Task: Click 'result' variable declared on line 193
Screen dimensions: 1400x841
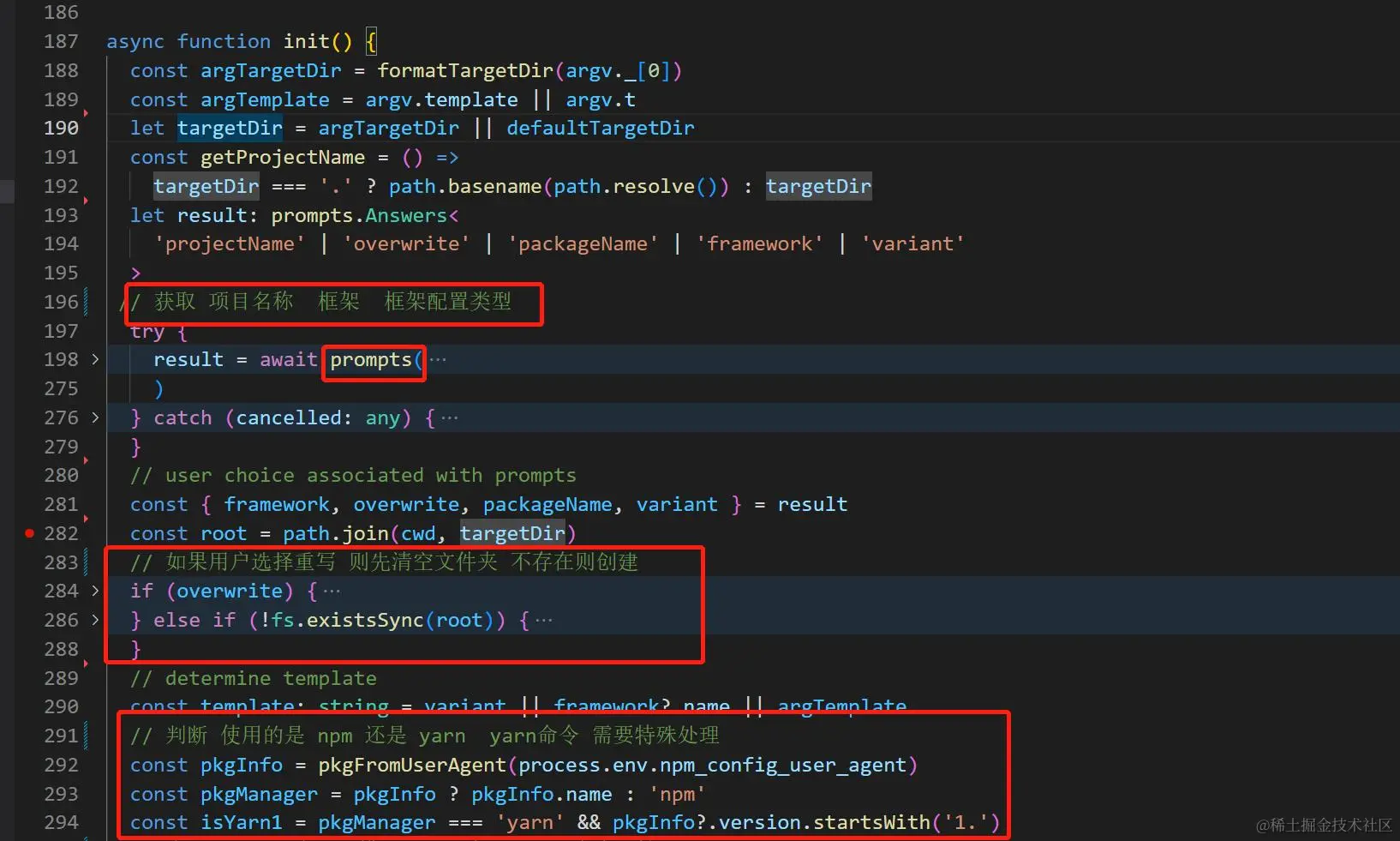Action: coord(212,215)
